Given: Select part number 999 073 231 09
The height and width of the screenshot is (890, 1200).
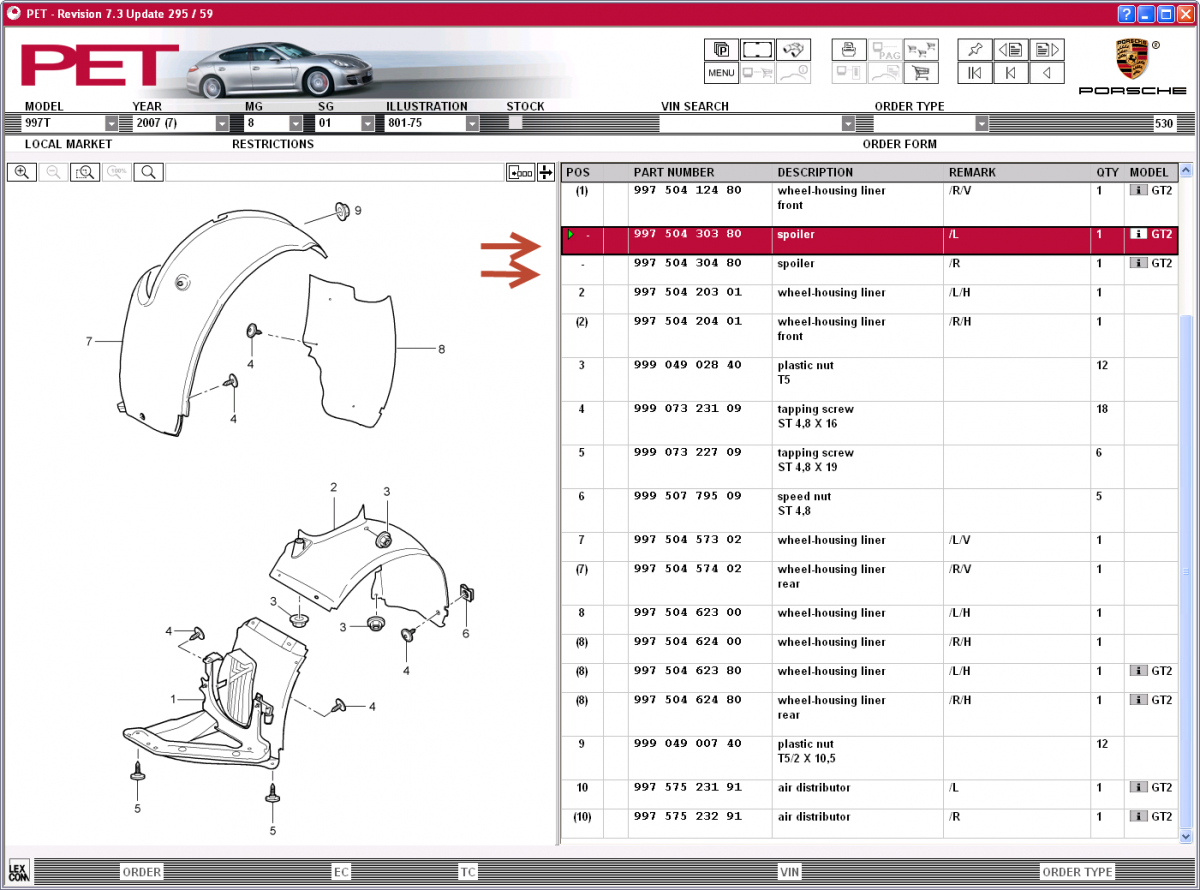Looking at the screenshot, I should coord(688,409).
